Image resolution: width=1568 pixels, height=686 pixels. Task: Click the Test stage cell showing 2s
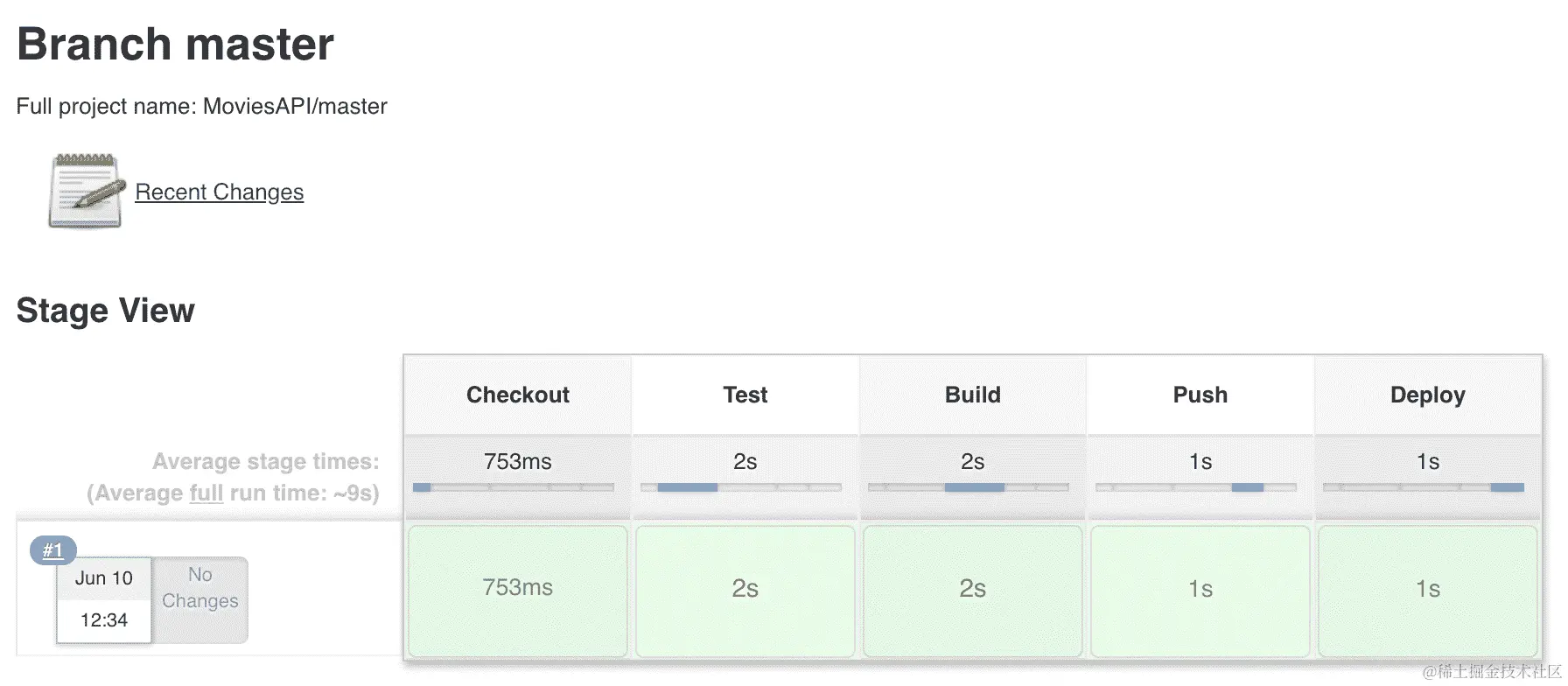pyautogui.click(x=745, y=589)
